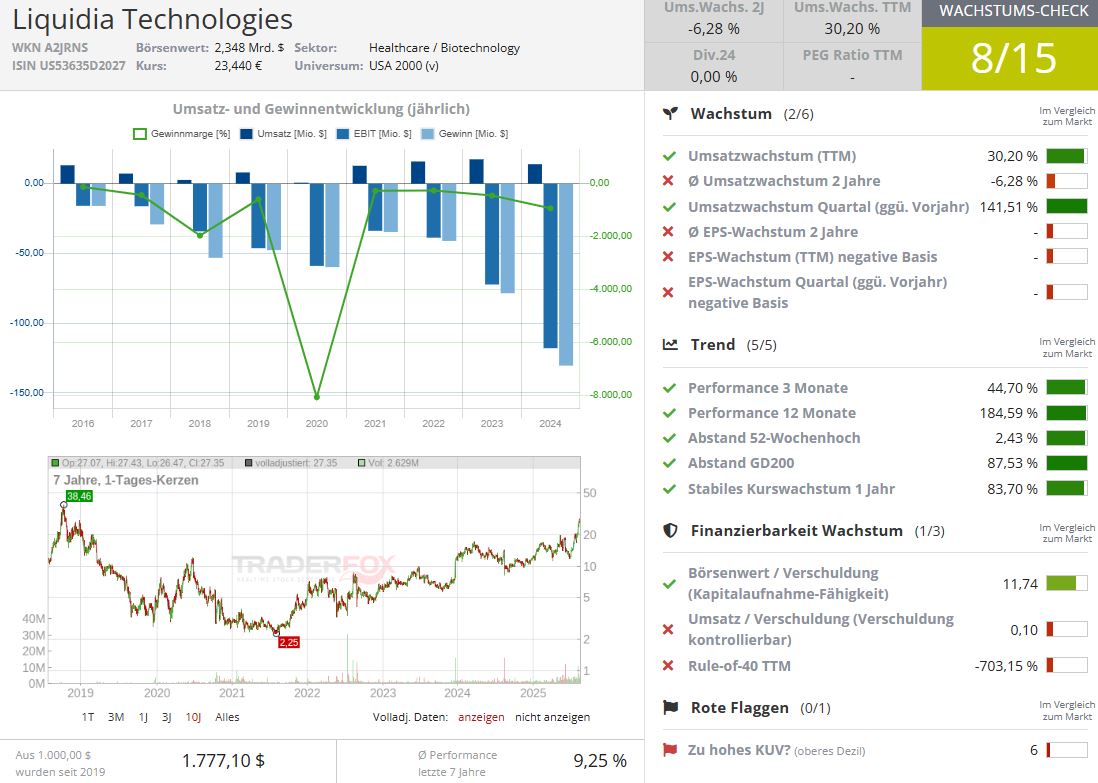
Task: Click the WACHSTUMS-CHECK header label
Action: 1013,11
